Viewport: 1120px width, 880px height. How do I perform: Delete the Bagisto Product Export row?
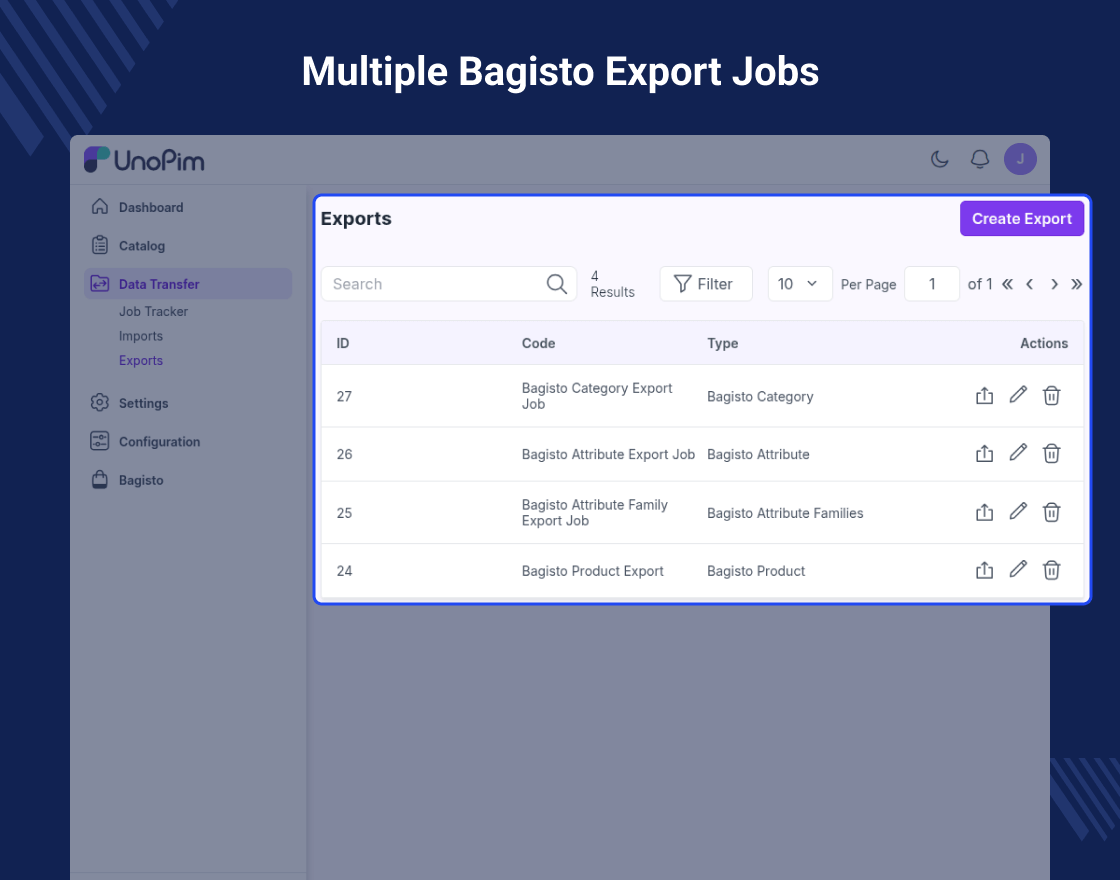tap(1051, 570)
